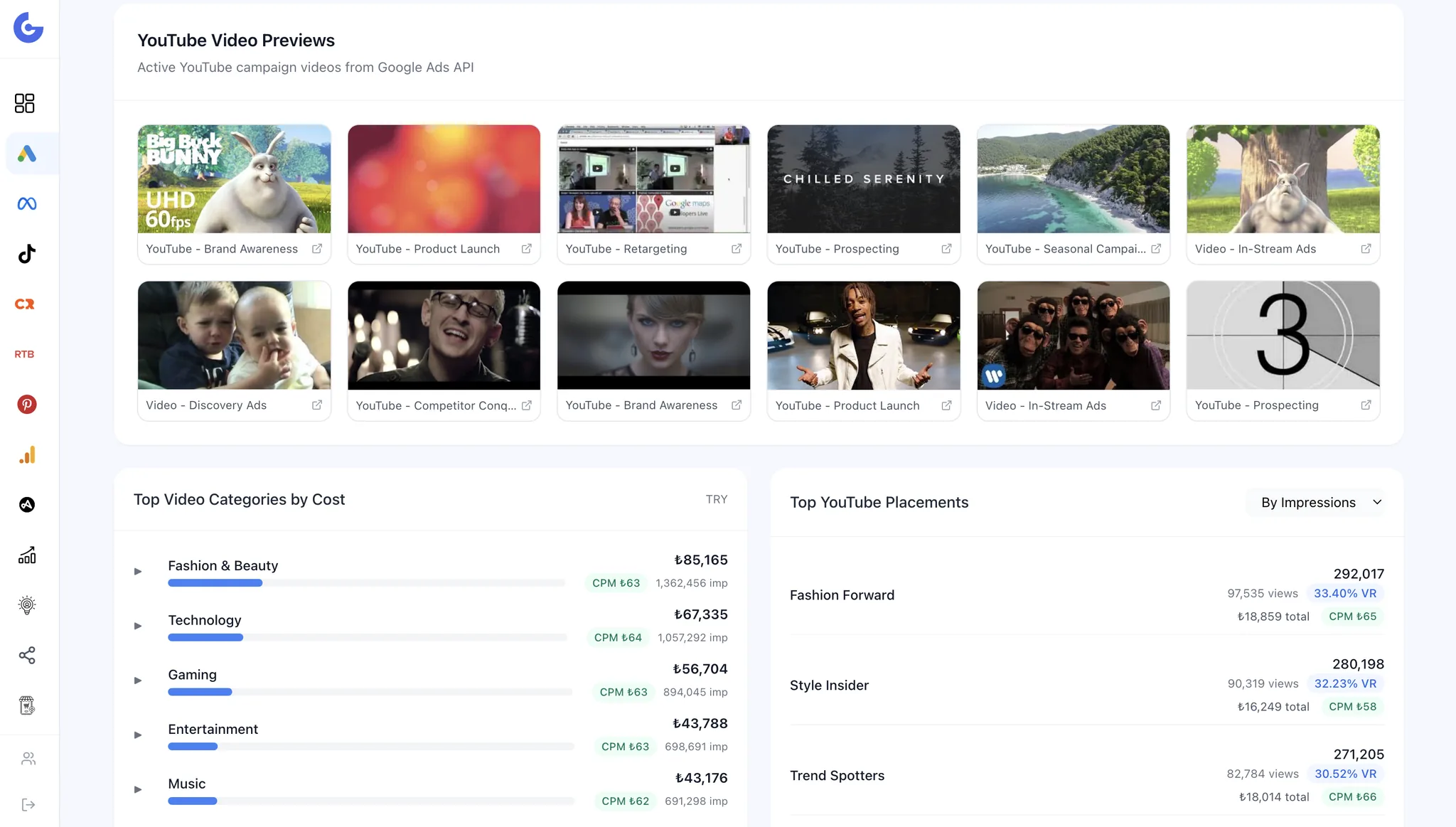Open the TikTok sidebar icon
The width and height of the screenshot is (1456, 827).
pyautogui.click(x=27, y=254)
